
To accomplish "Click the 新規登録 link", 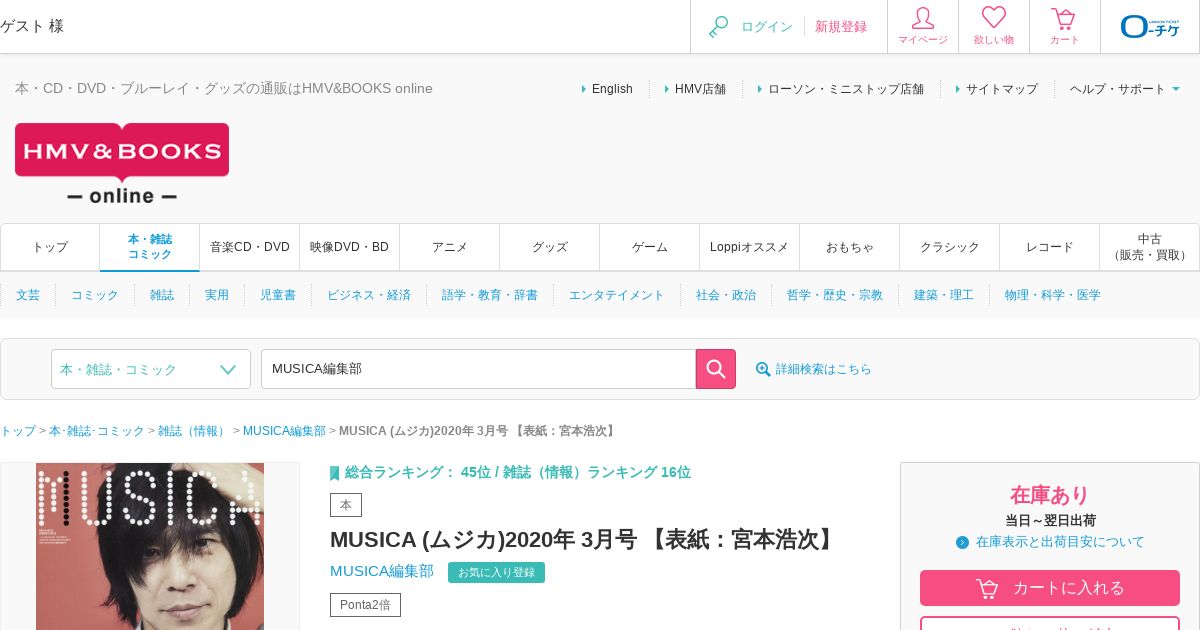I will click(841, 27).
